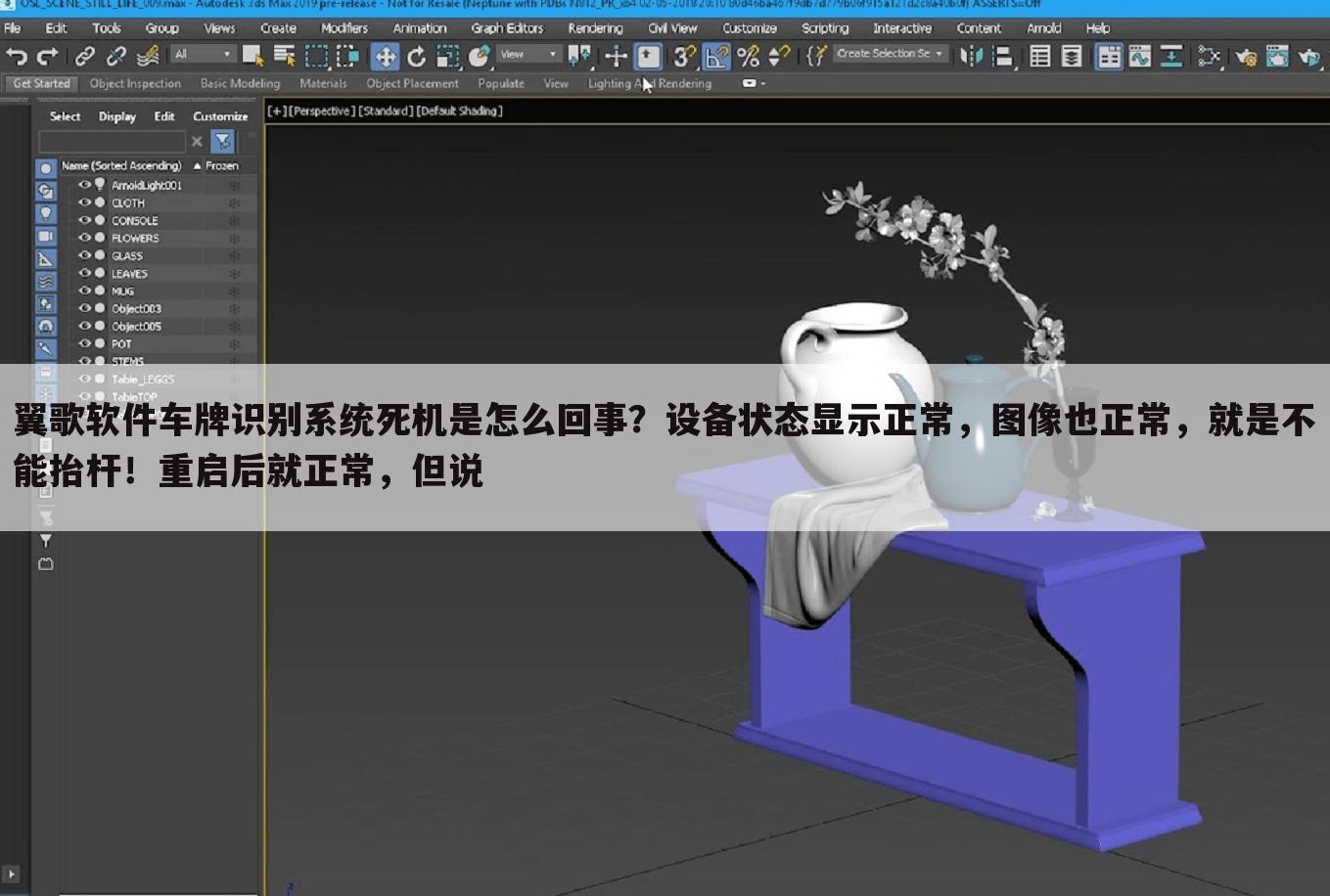Viewport: 1330px width, 896px height.
Task: Open Scene Explorer Display menu
Action: point(117,116)
